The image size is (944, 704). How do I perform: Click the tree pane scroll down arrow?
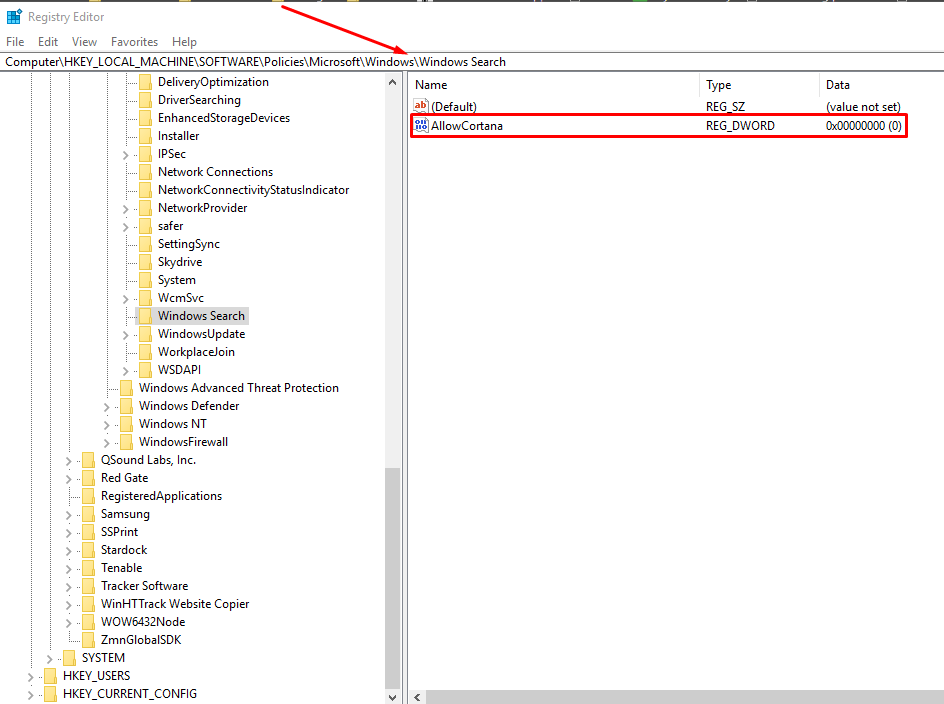393,697
